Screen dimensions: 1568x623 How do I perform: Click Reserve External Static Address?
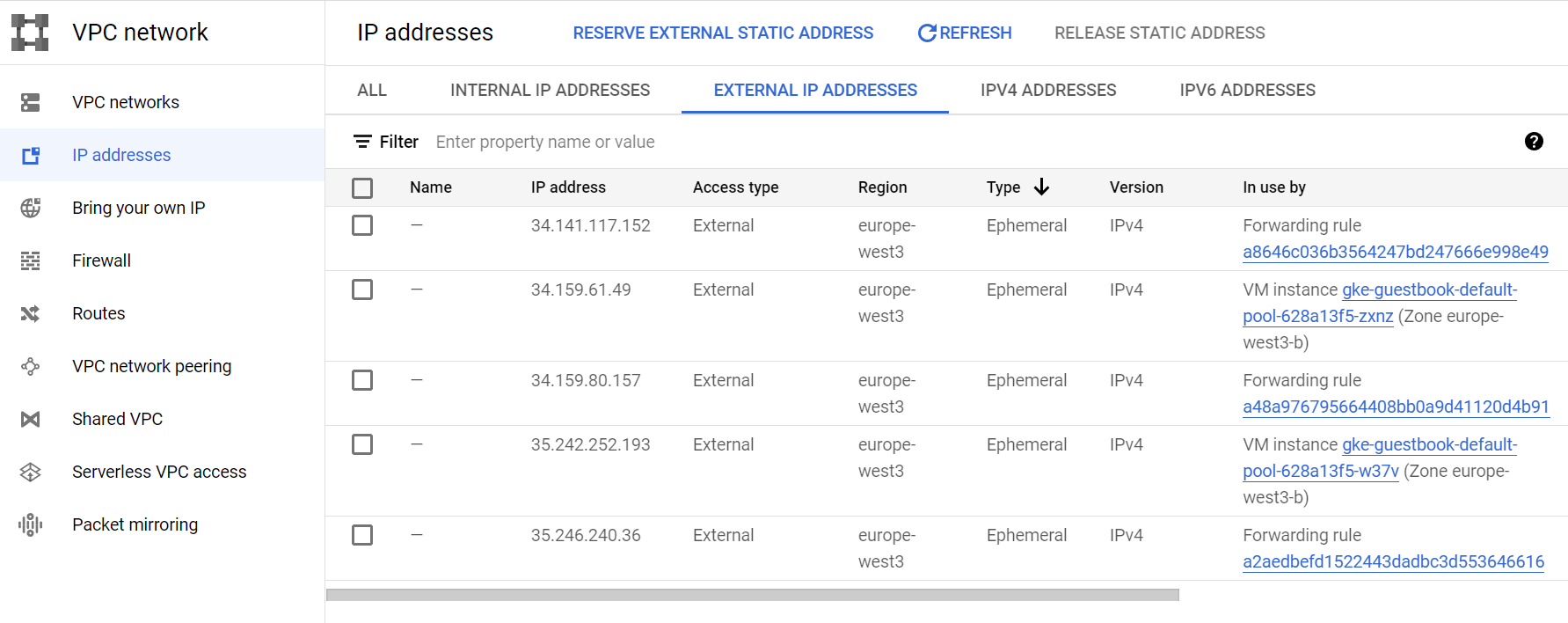pos(723,33)
